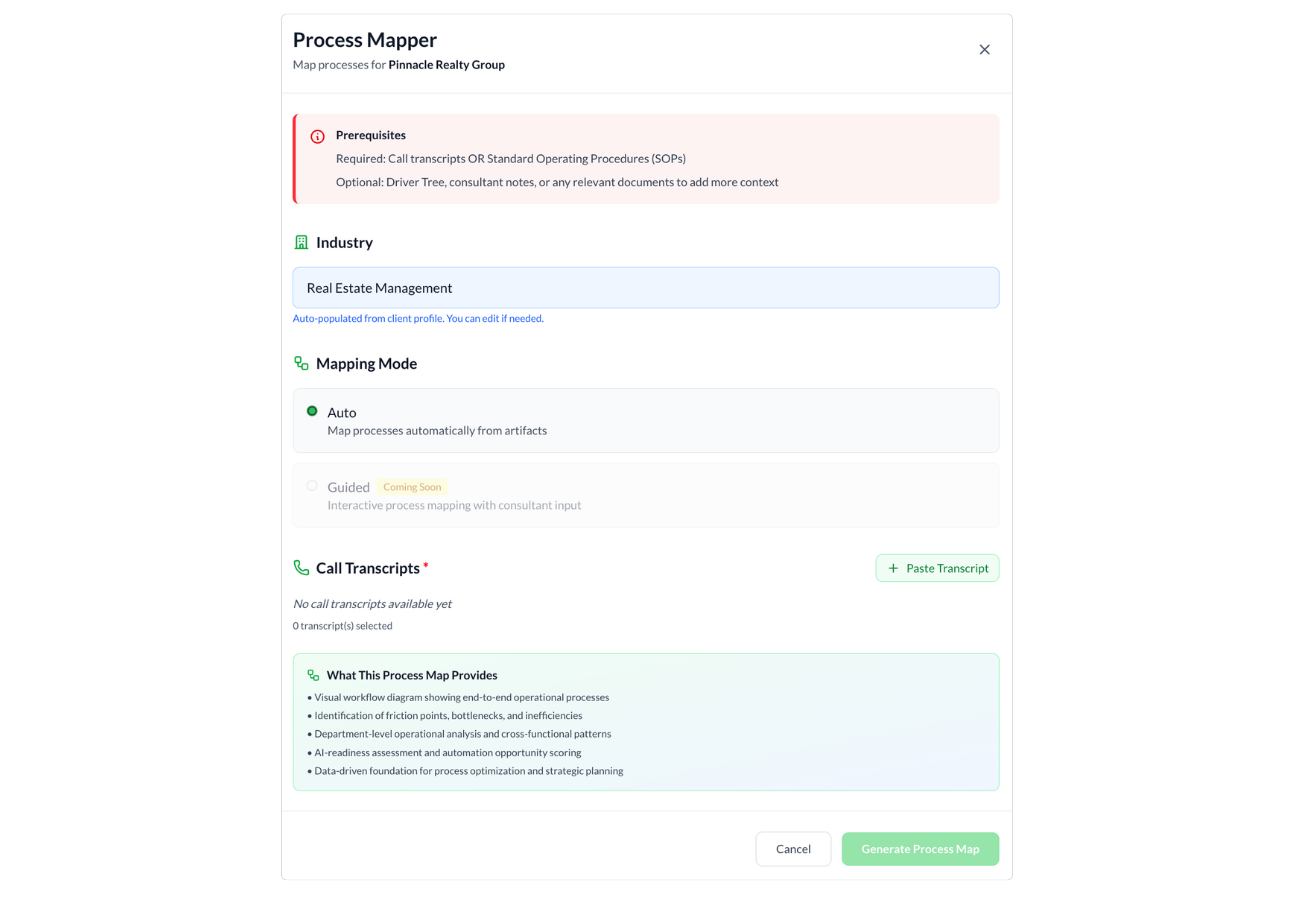Click the Paste Transcript button
The height and width of the screenshot is (900, 1300).
click(937, 568)
